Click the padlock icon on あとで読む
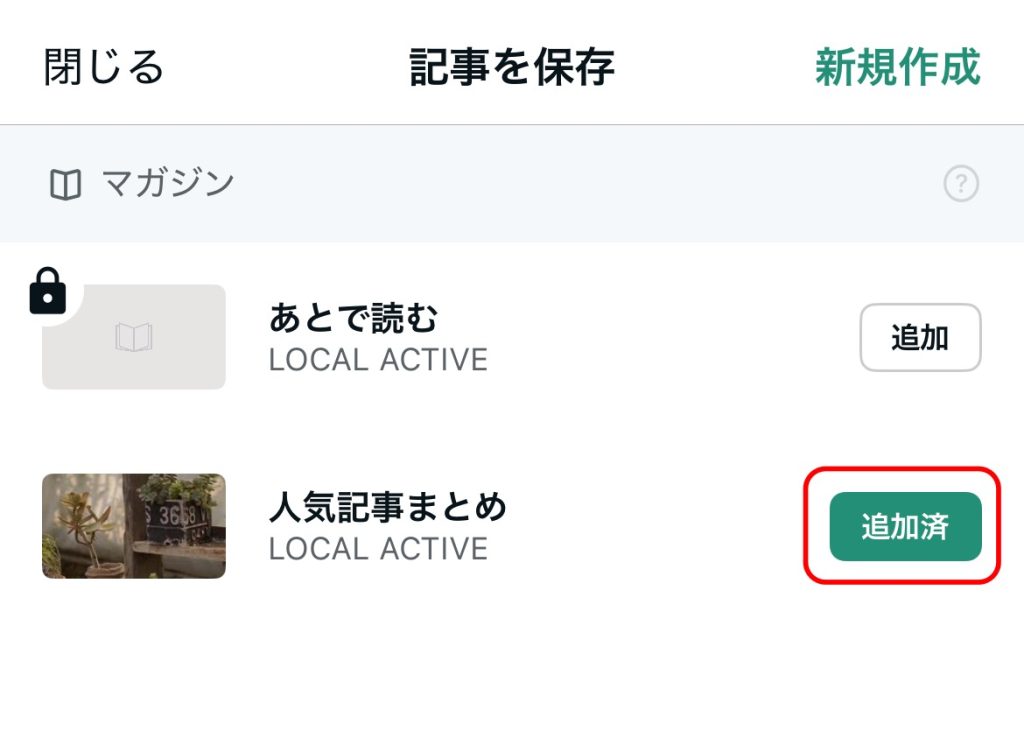 coord(48,290)
